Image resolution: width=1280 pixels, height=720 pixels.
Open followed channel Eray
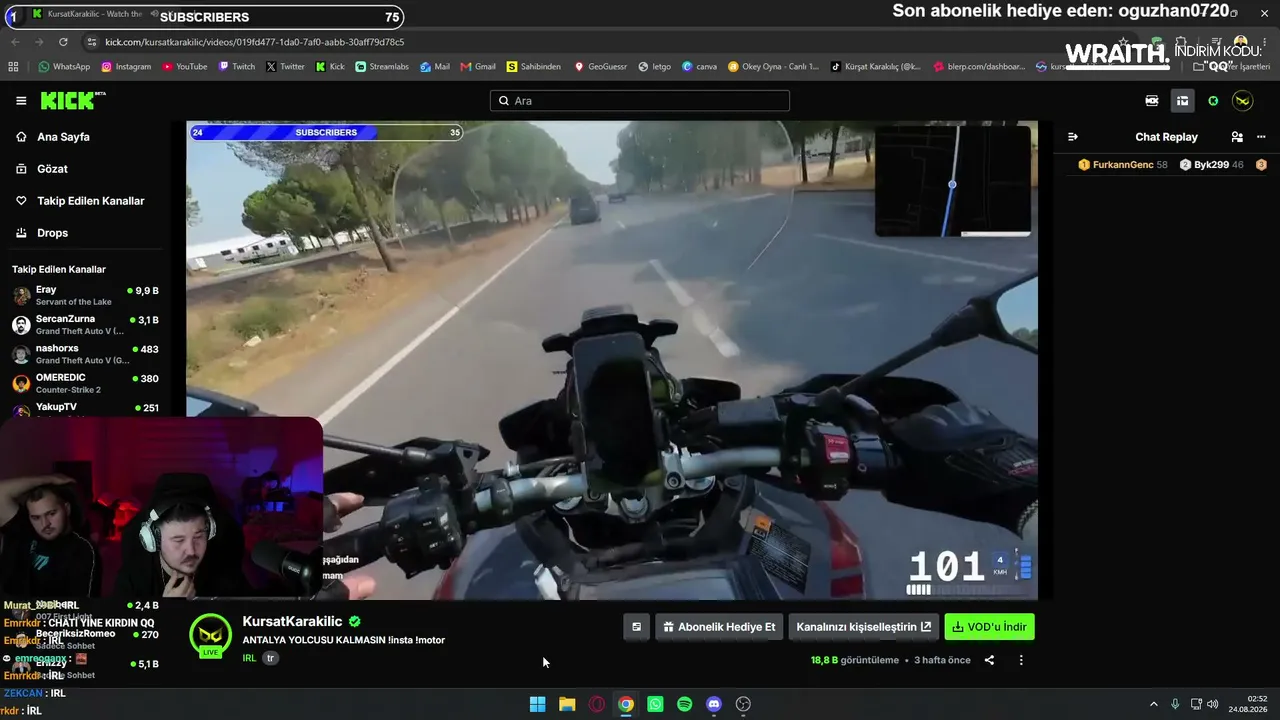point(85,295)
